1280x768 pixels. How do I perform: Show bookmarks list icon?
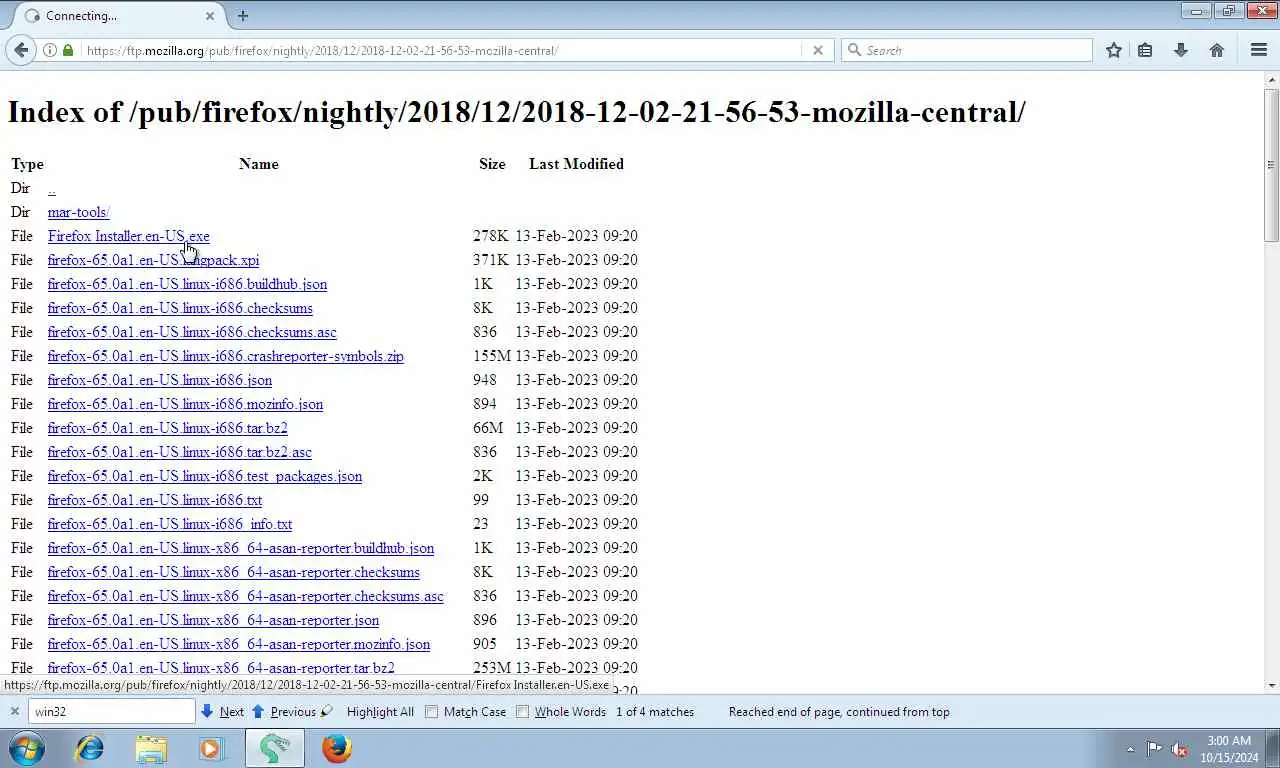pos(1146,50)
